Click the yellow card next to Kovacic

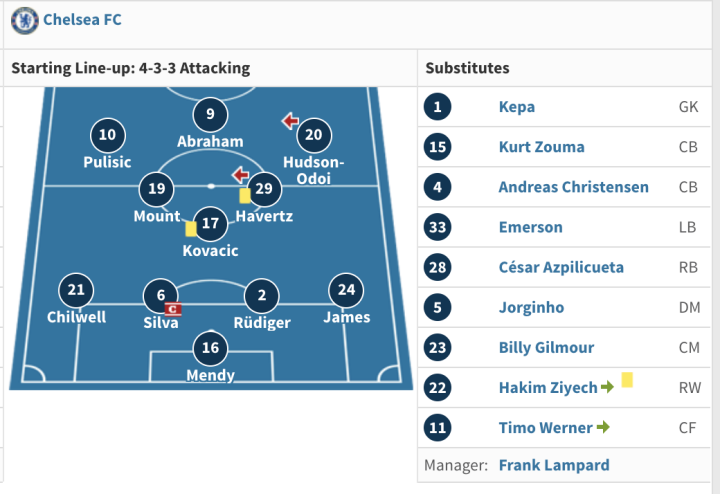[x=190, y=228]
